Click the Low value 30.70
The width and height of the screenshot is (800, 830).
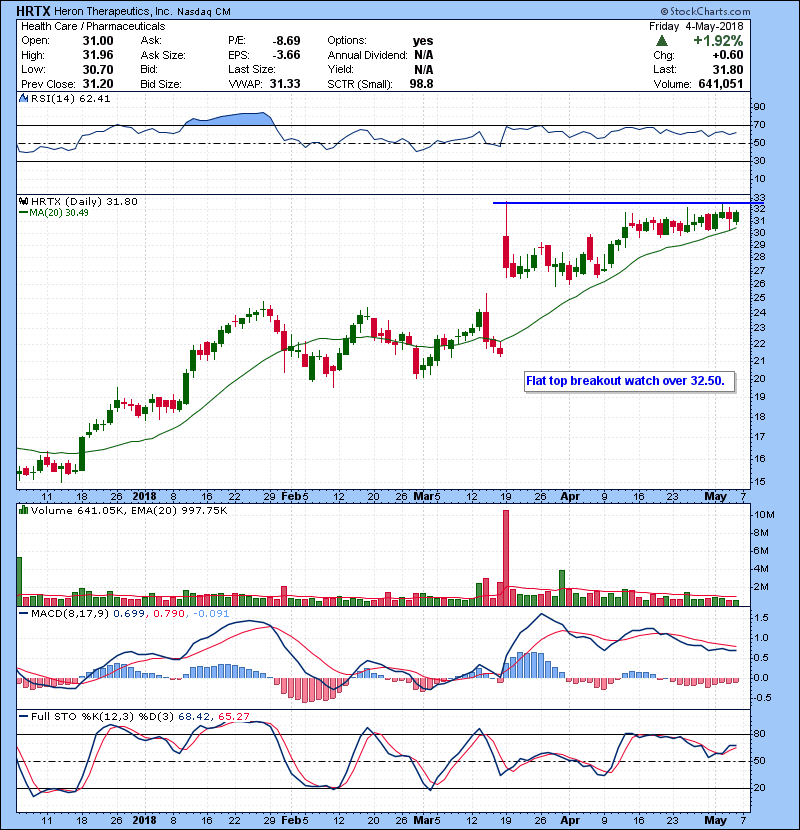tap(98, 69)
